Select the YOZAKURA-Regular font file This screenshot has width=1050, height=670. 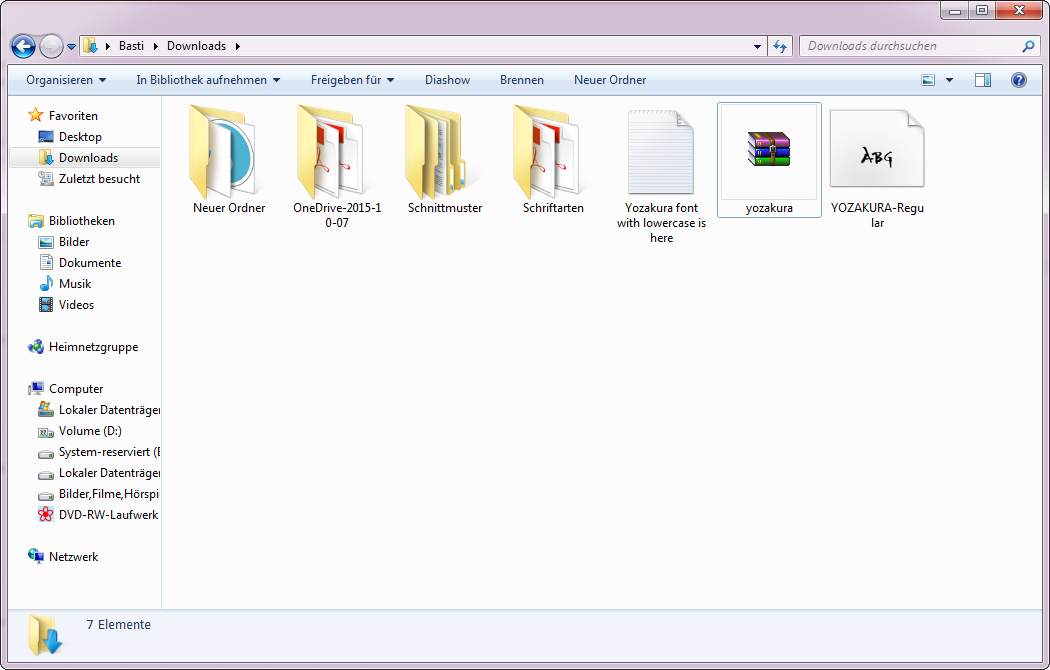coord(876,150)
